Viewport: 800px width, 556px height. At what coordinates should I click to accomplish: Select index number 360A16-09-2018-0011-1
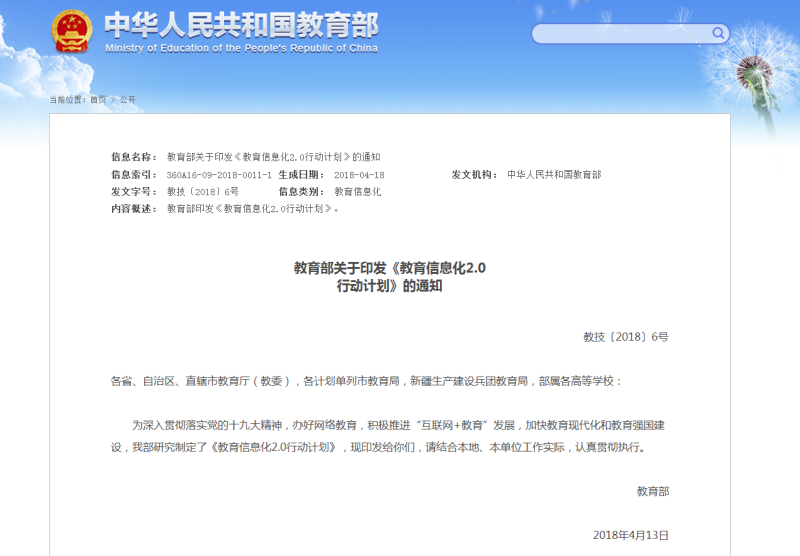(x=219, y=175)
